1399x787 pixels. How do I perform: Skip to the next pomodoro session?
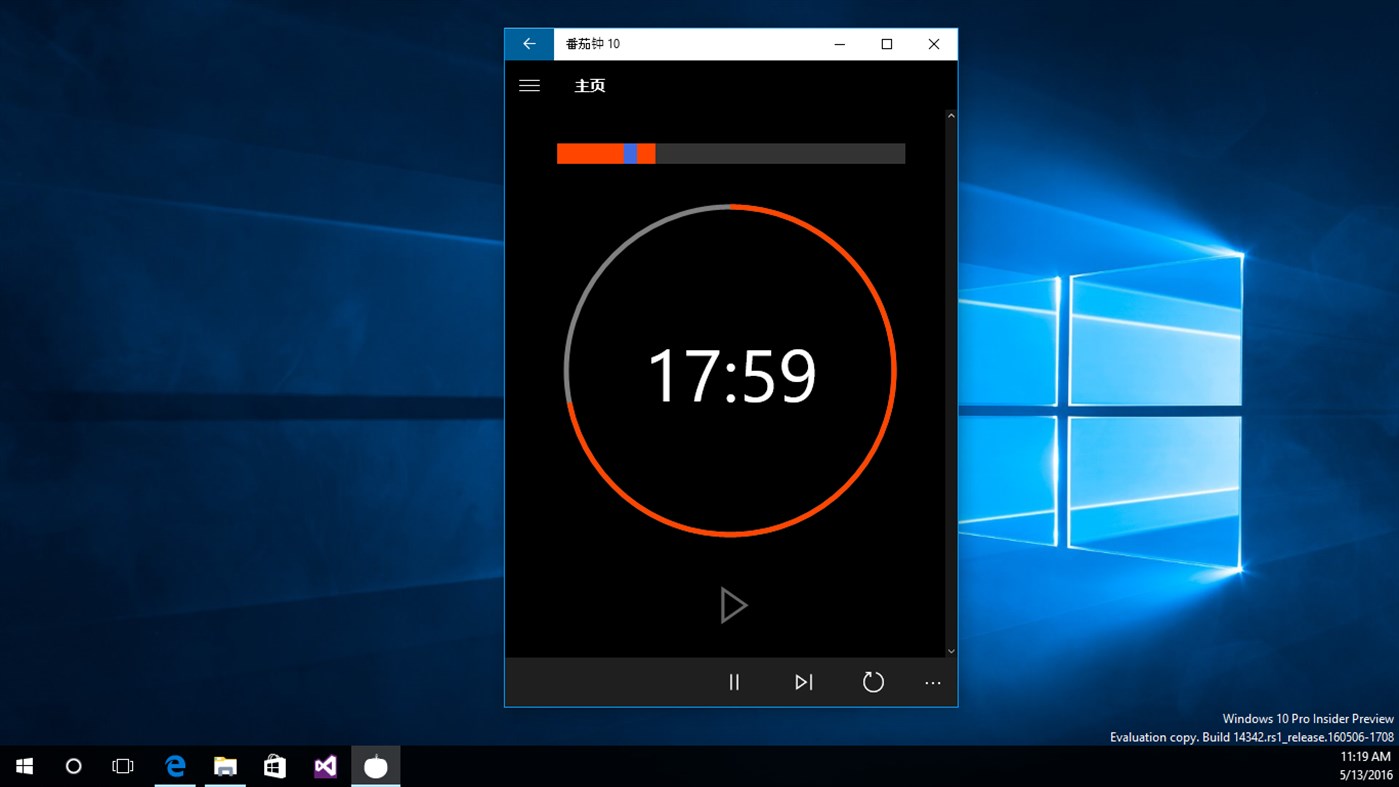803,682
